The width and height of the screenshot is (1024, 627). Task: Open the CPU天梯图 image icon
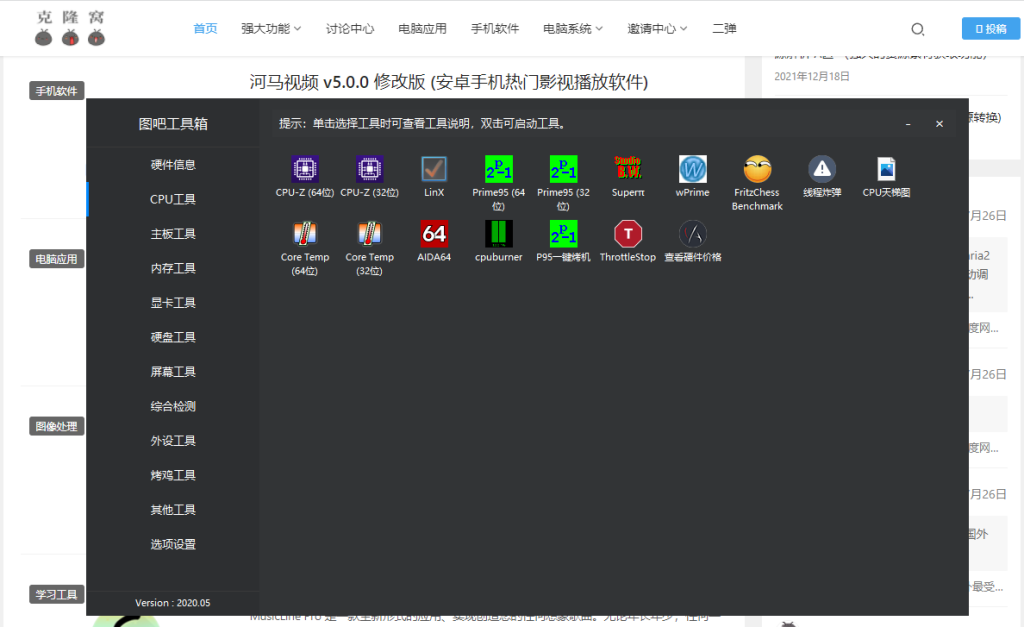[x=886, y=169]
